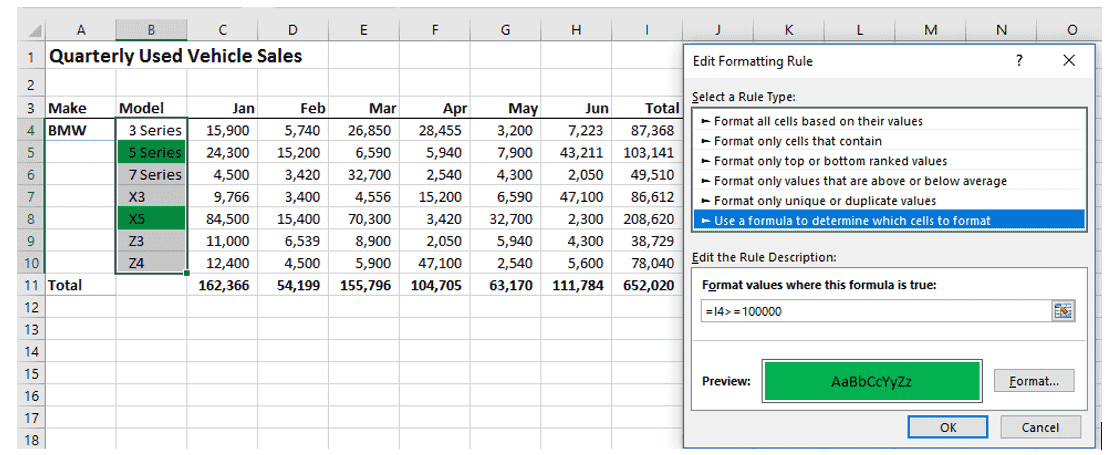This screenshot has height=455, width=1105.
Task: Click the 49,510 total cell
Action: (646, 174)
